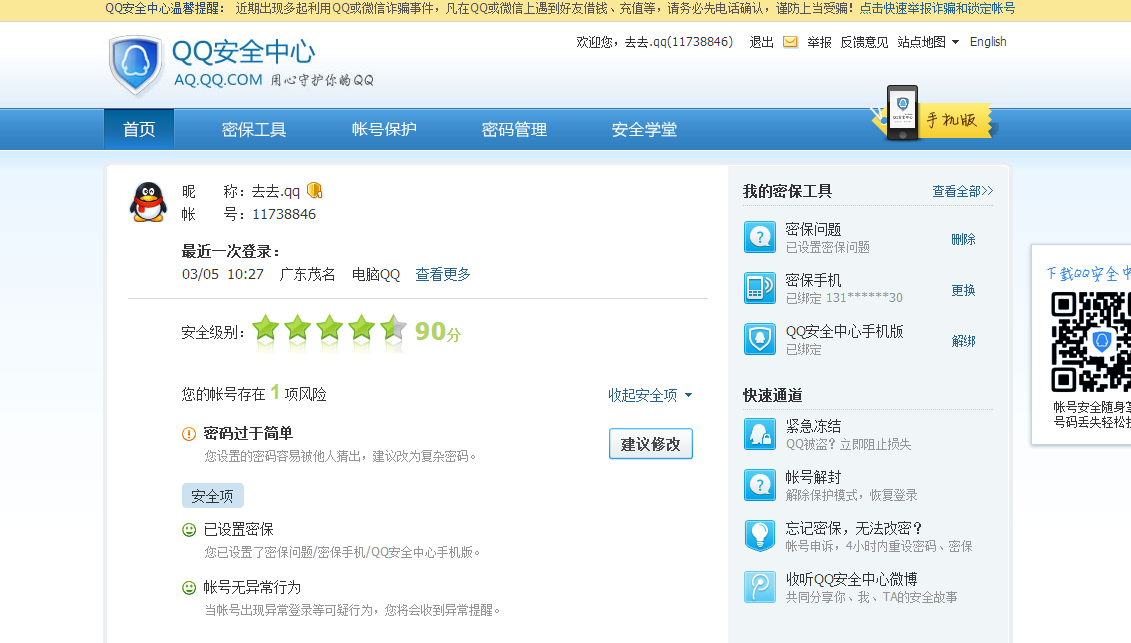Open 收听QQ安全中心微博 link text
The image size is (1131, 643).
coord(851,579)
